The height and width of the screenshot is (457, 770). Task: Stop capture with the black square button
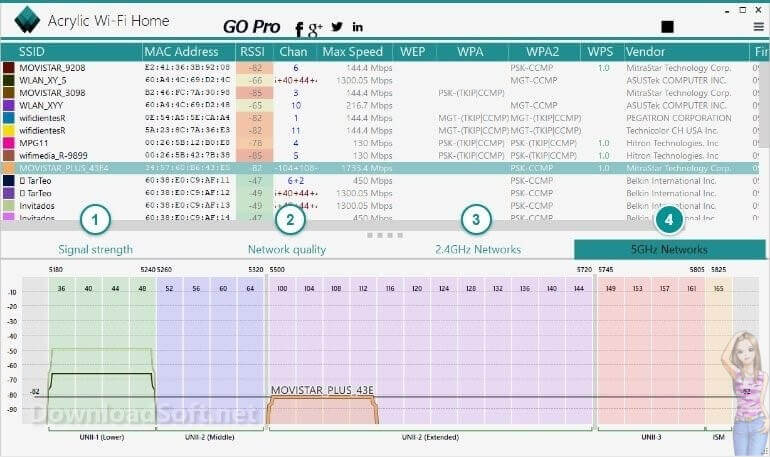pos(667,27)
